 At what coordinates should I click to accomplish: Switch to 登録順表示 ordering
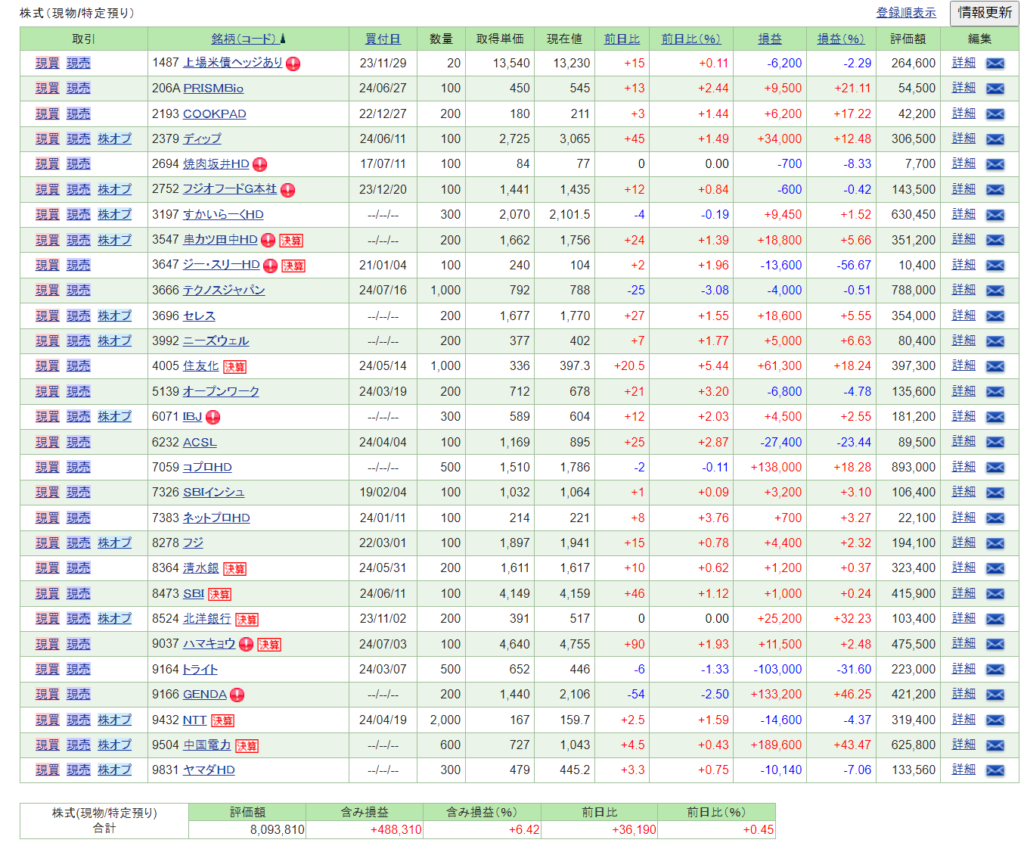[x=906, y=13]
